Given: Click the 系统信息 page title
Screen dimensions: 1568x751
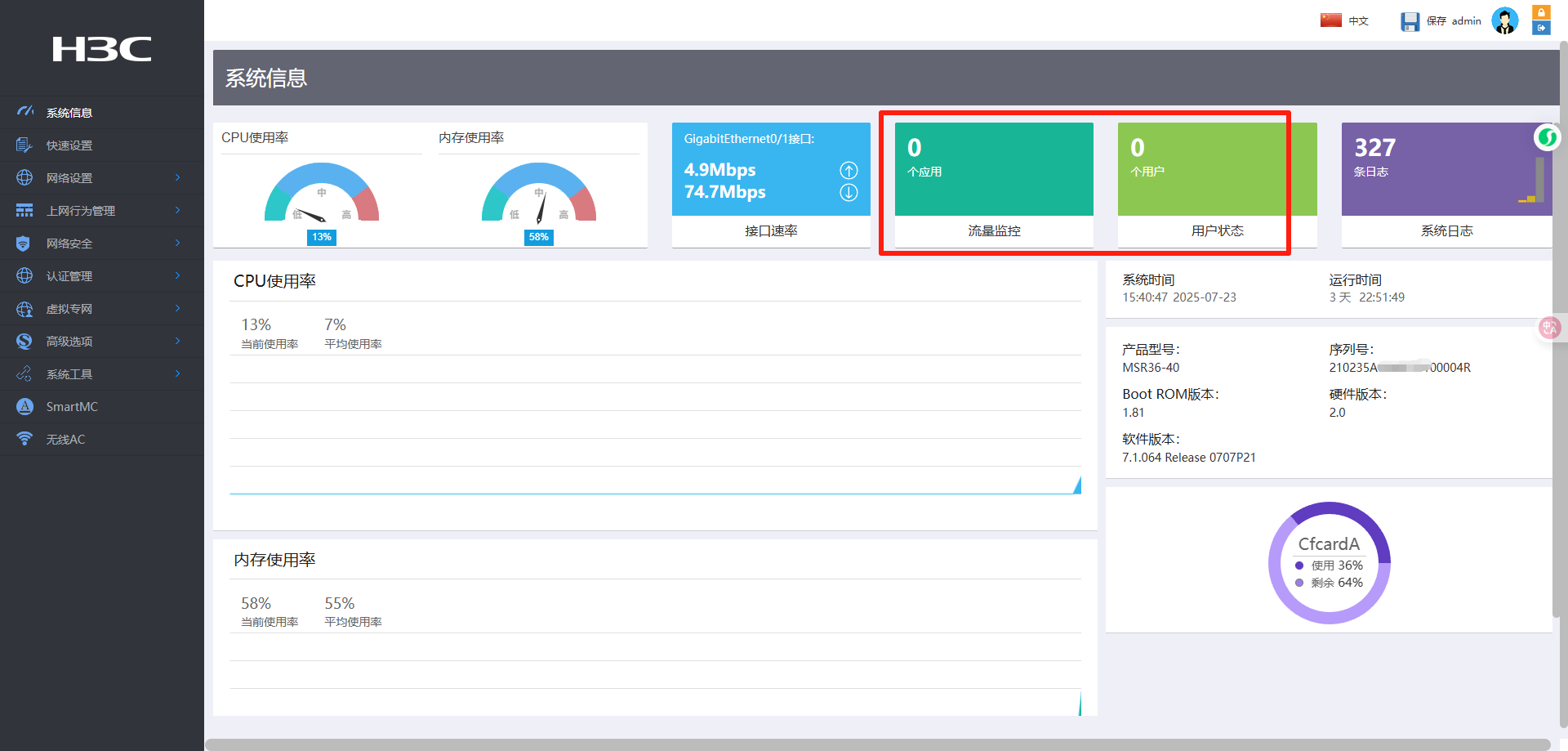Looking at the screenshot, I should 266,78.
